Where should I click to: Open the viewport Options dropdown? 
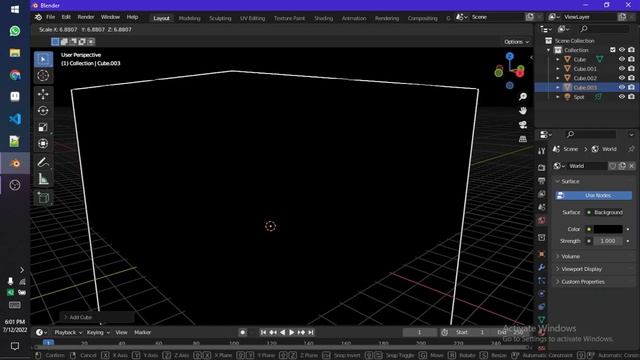(x=516, y=42)
